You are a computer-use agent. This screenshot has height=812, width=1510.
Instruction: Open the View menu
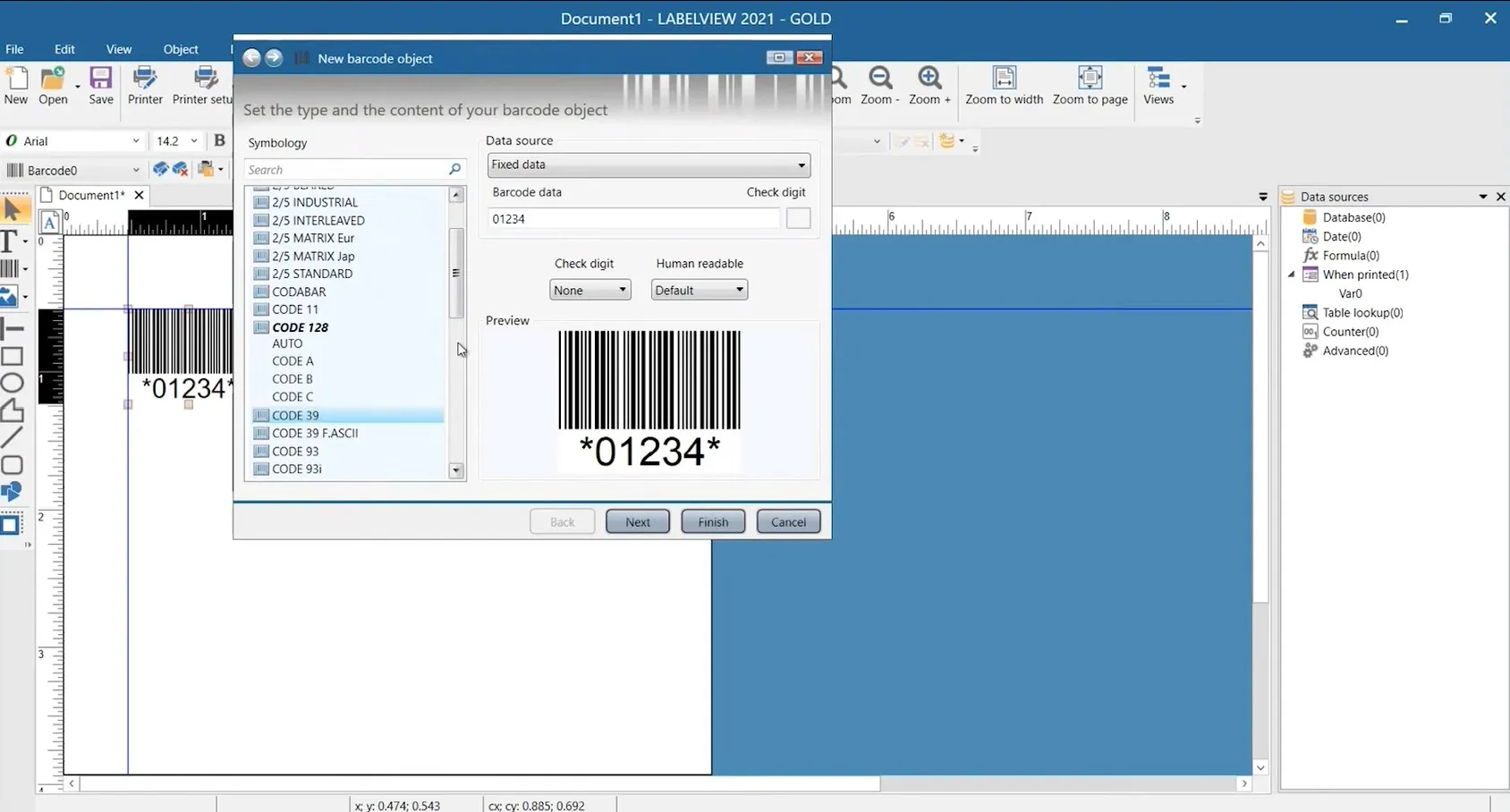click(x=118, y=49)
